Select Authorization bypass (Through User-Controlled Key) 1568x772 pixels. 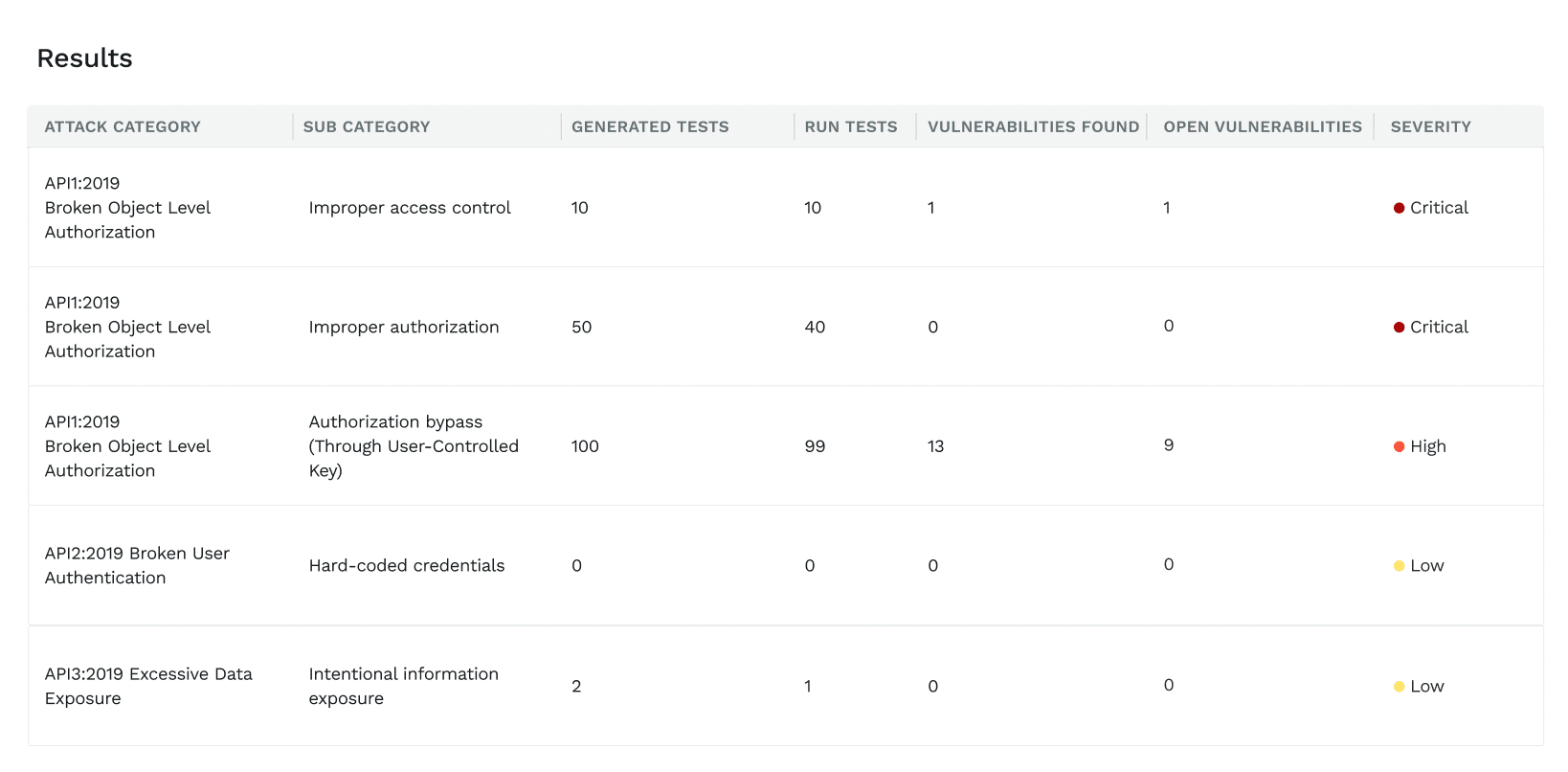tap(413, 446)
